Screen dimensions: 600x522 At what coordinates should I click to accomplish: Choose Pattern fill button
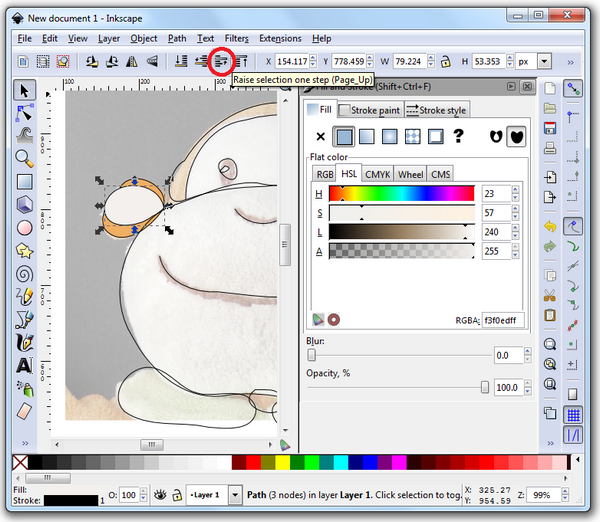pos(412,137)
